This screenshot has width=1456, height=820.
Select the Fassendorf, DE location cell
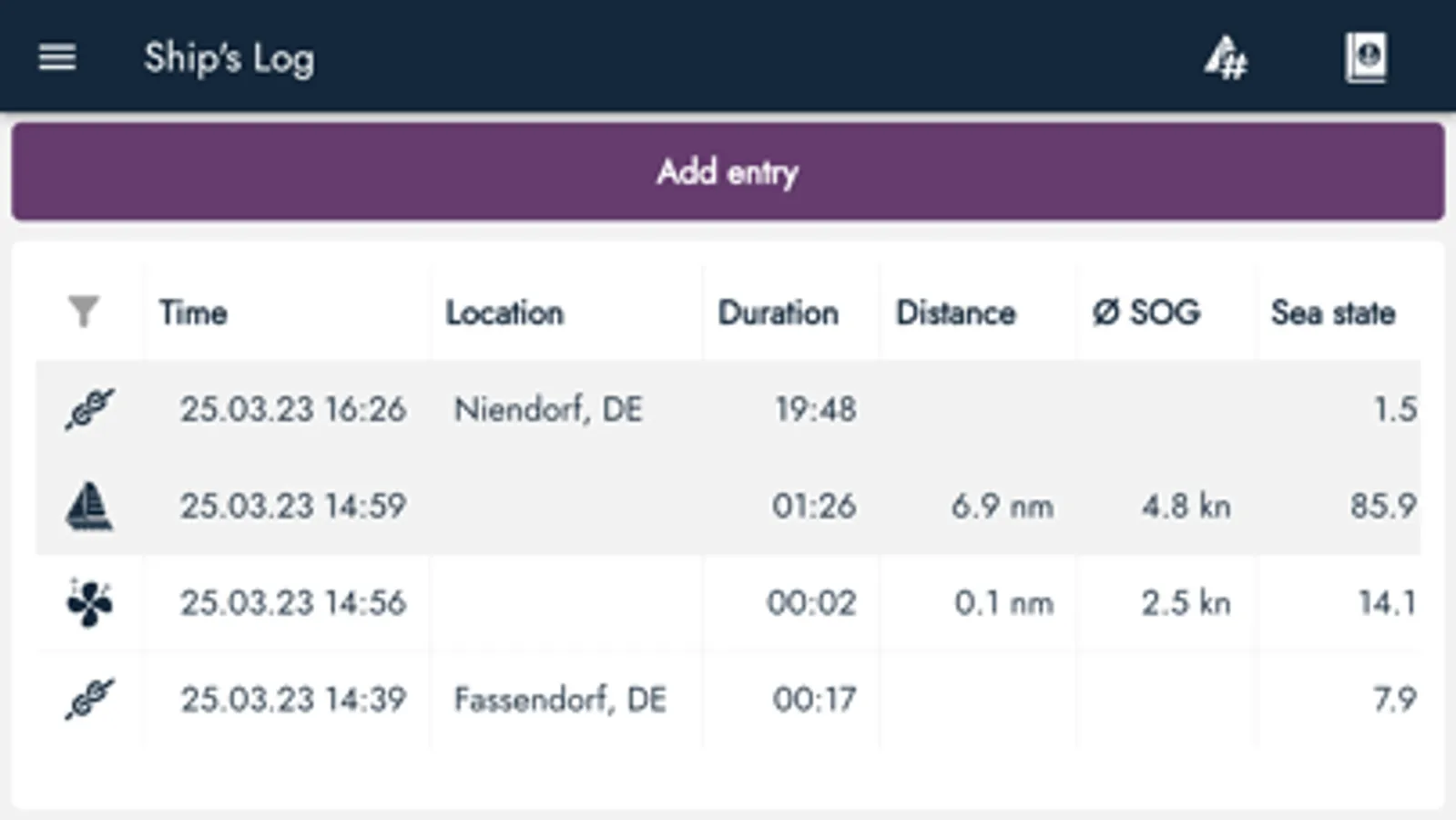point(560,699)
